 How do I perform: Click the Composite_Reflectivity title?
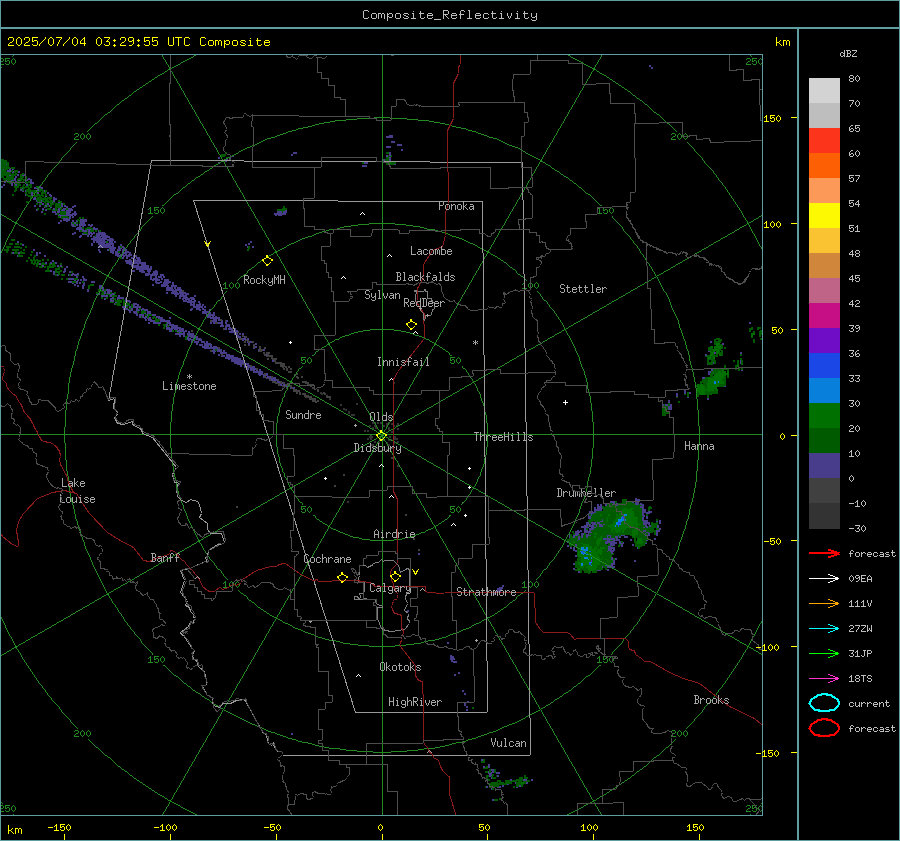click(x=450, y=15)
